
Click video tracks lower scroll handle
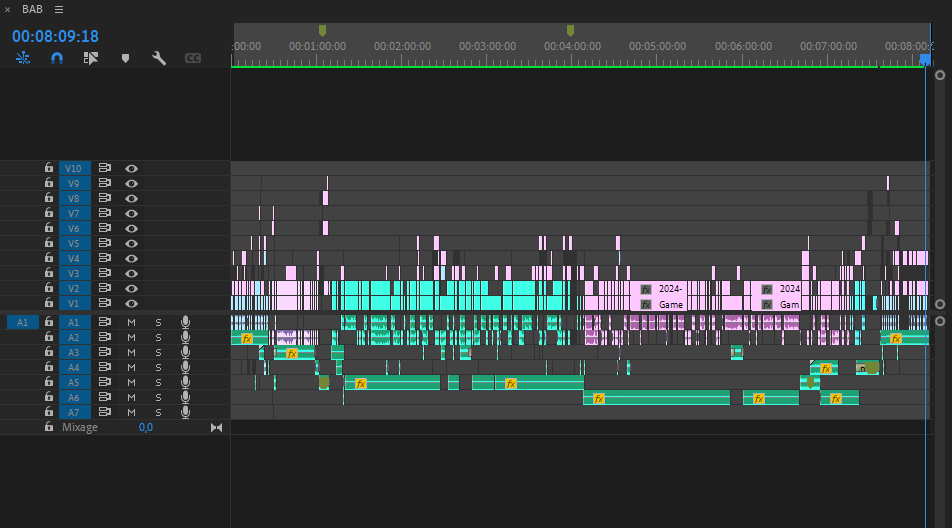pos(940,304)
